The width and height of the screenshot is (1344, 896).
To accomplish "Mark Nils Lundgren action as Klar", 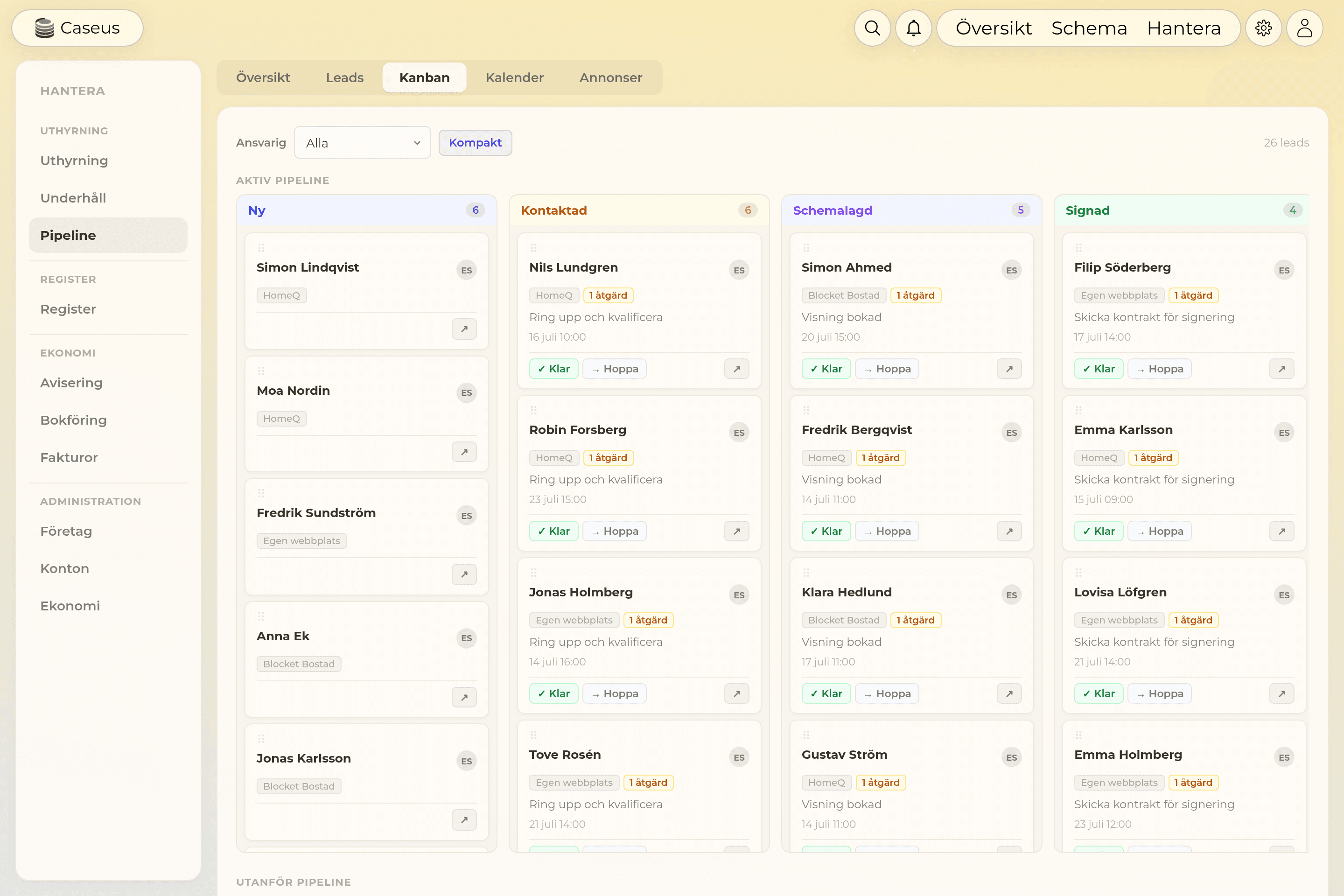I will (553, 369).
